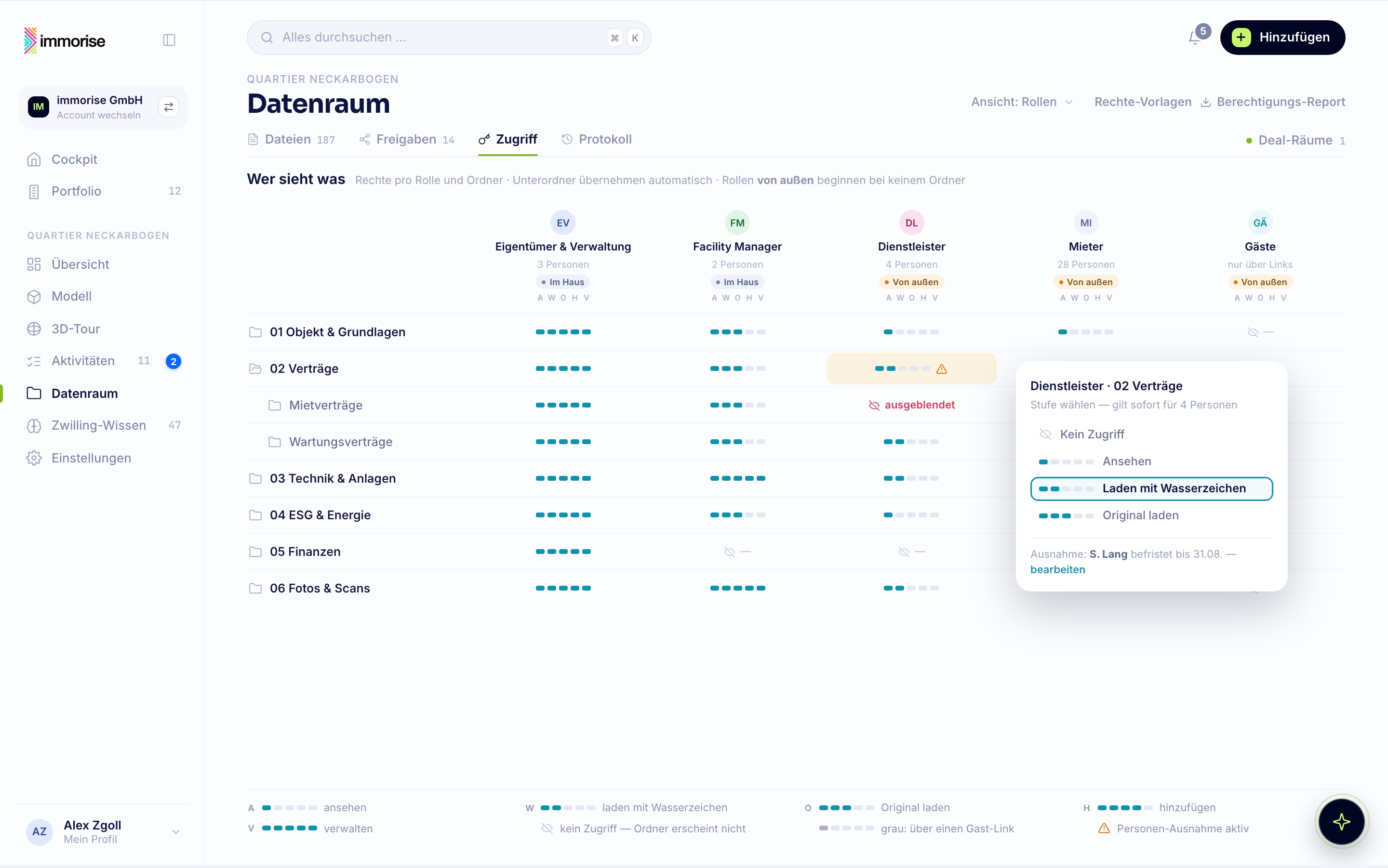The width and height of the screenshot is (1388, 868).
Task: Open Dienstleister level picker for 02 Verträge
Action: (911, 368)
